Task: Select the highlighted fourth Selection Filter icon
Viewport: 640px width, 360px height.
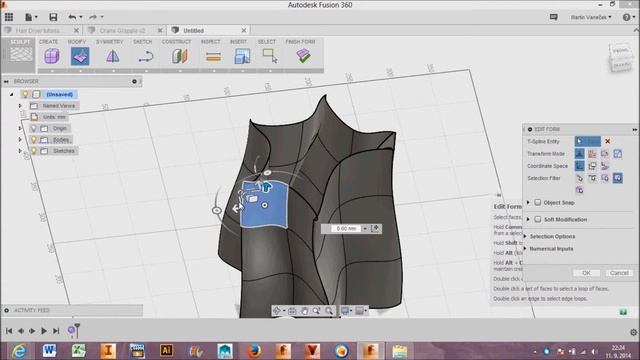Action: click(618, 178)
